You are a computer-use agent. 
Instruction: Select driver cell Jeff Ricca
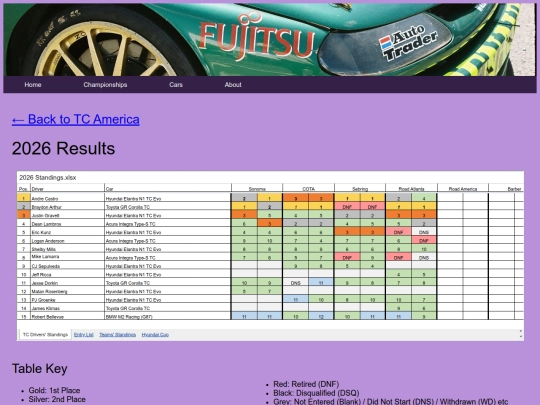pos(67,274)
